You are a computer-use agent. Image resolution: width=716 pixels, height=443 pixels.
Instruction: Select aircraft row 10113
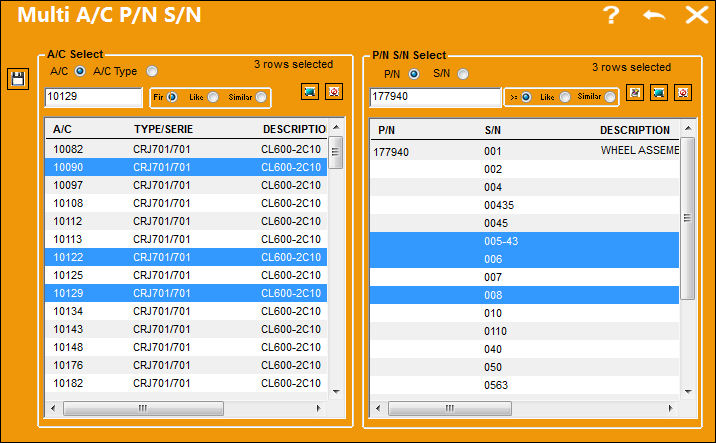(186, 239)
